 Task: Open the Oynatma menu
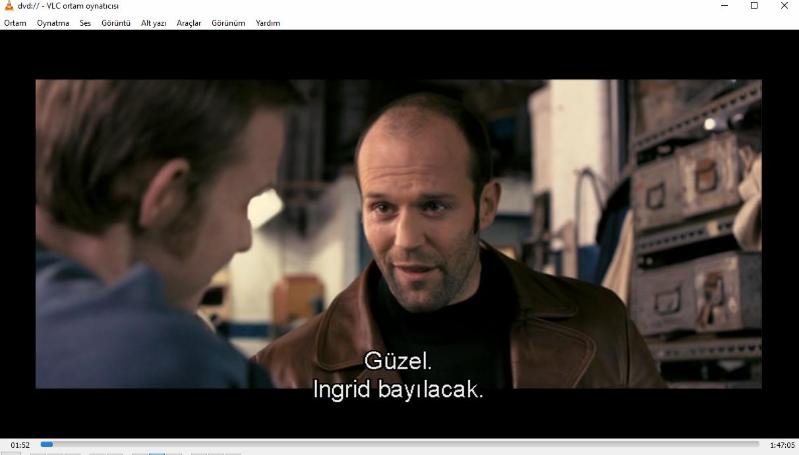53,23
